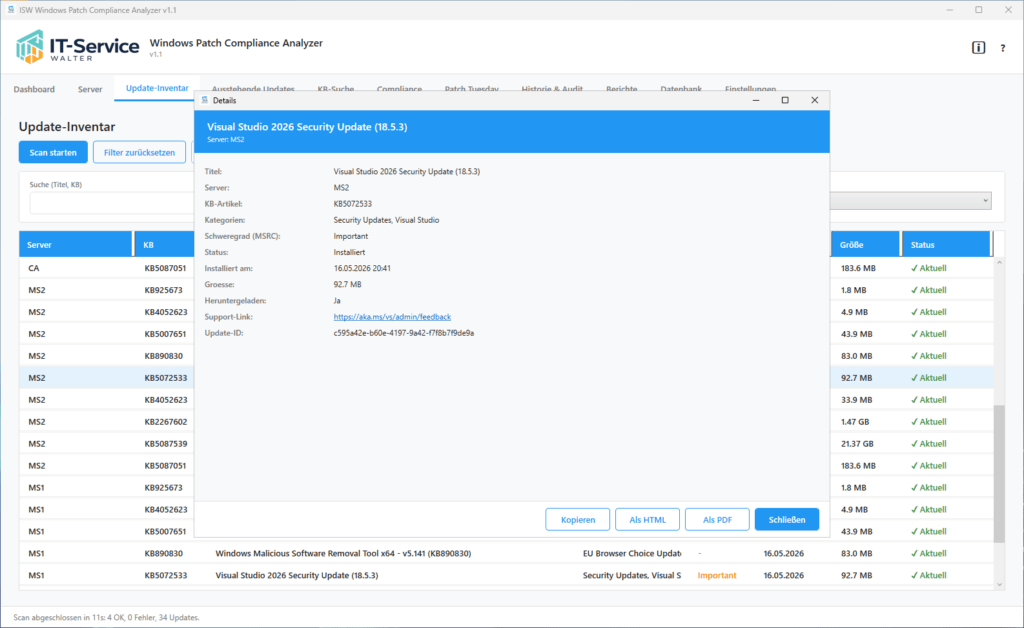
Task: Click the 21.37 GB size cell
Action: tap(857, 443)
